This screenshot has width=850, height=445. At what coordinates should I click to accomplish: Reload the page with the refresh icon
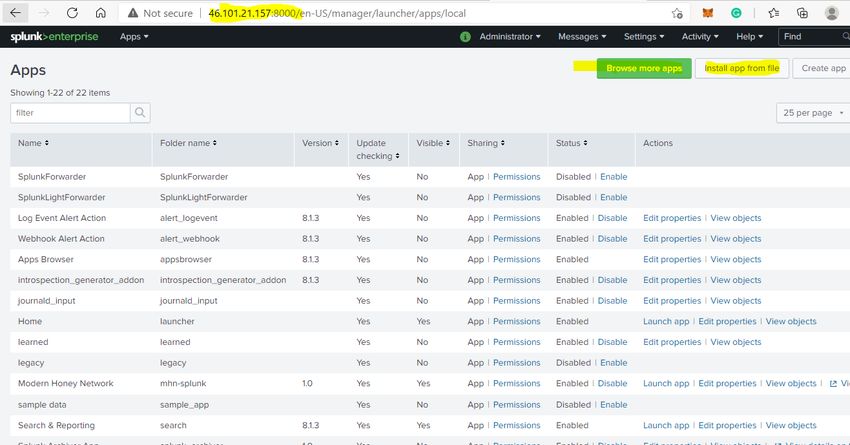(x=72, y=13)
